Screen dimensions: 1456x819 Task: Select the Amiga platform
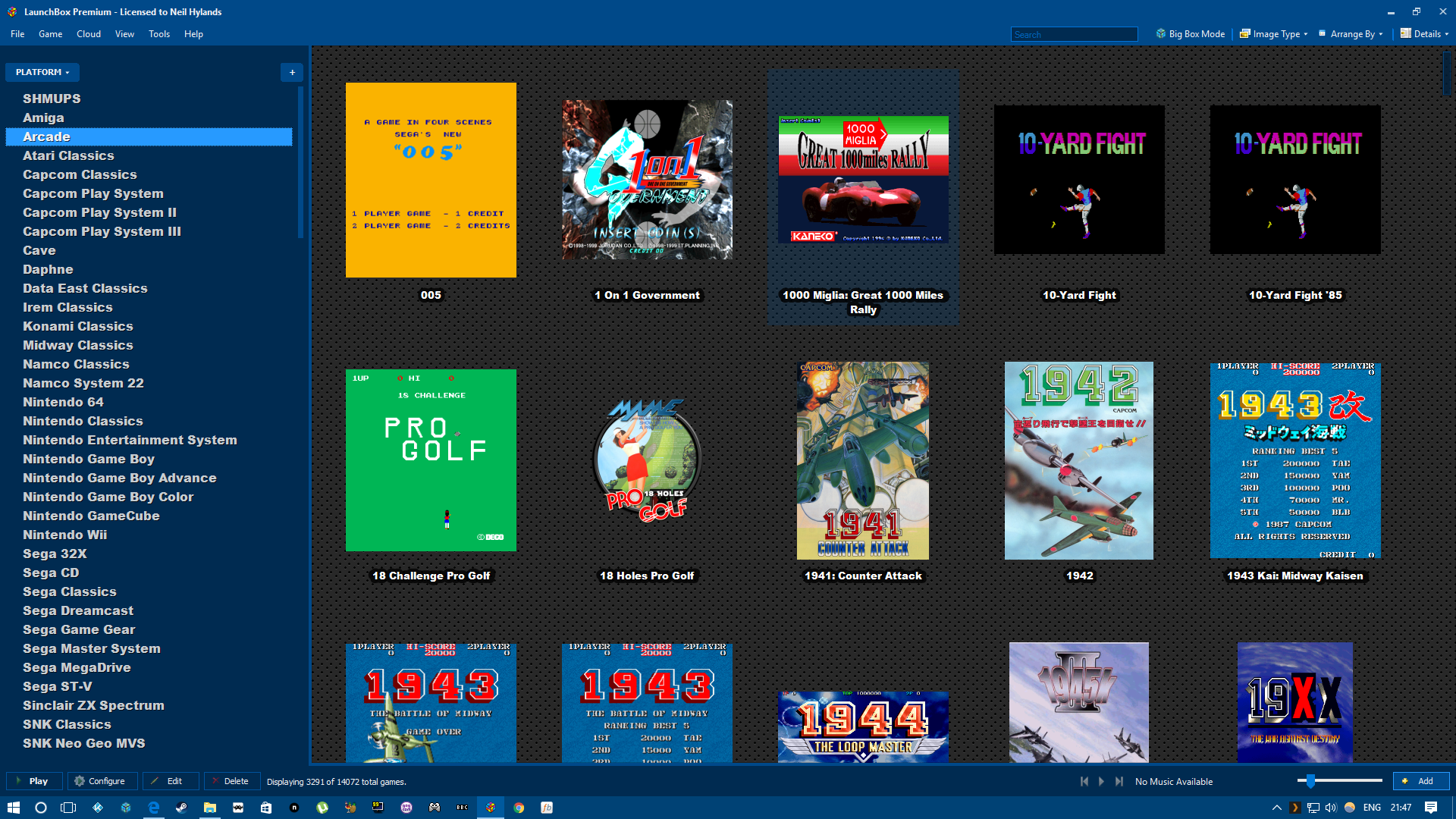(43, 118)
